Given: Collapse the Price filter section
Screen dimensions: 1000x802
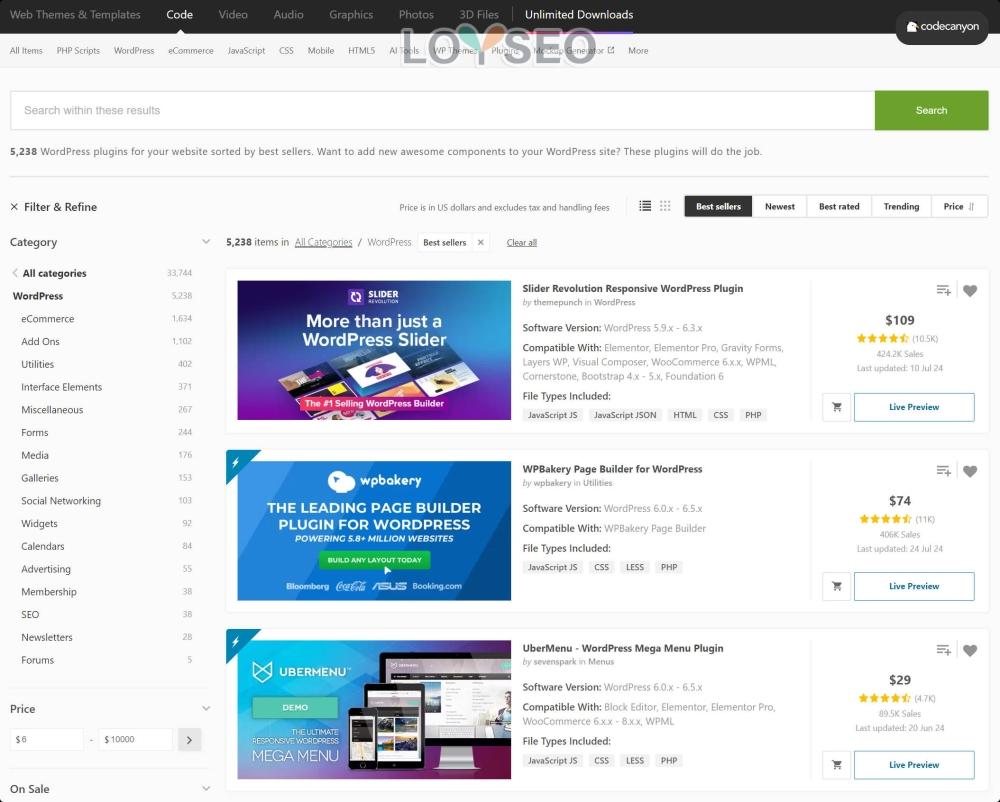Looking at the screenshot, I should pos(206,709).
